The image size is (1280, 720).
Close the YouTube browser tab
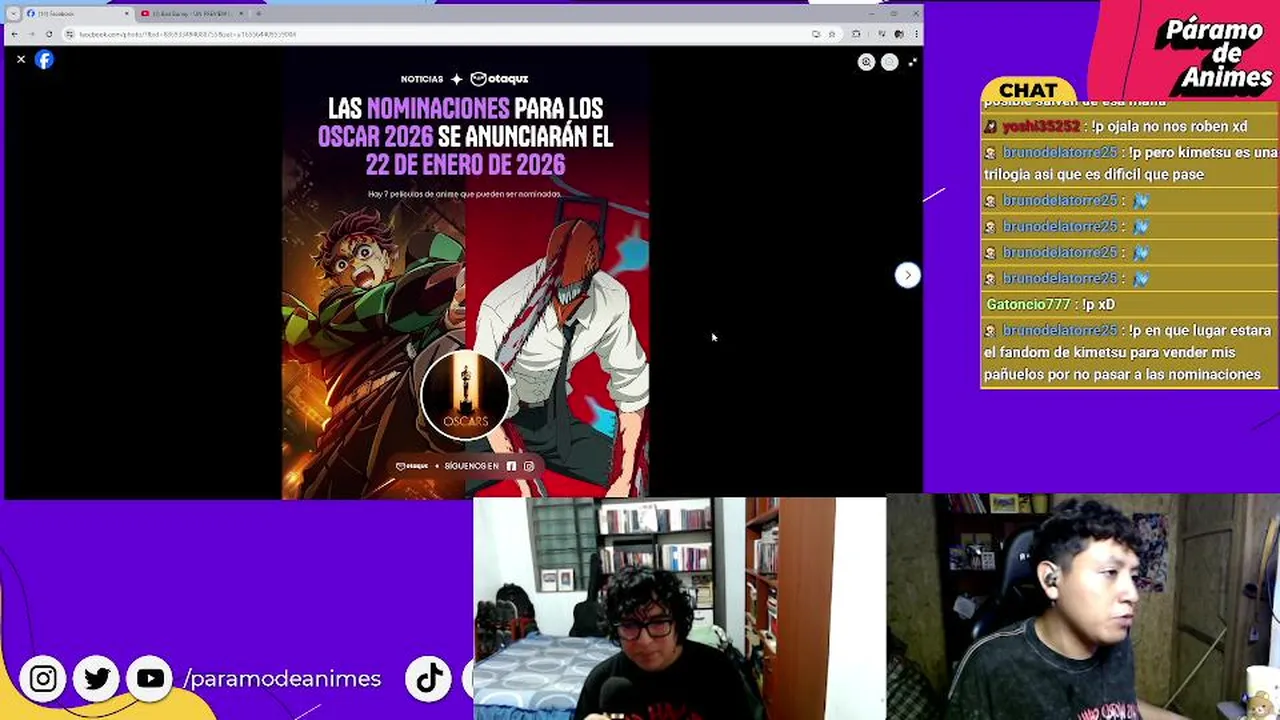pos(241,13)
